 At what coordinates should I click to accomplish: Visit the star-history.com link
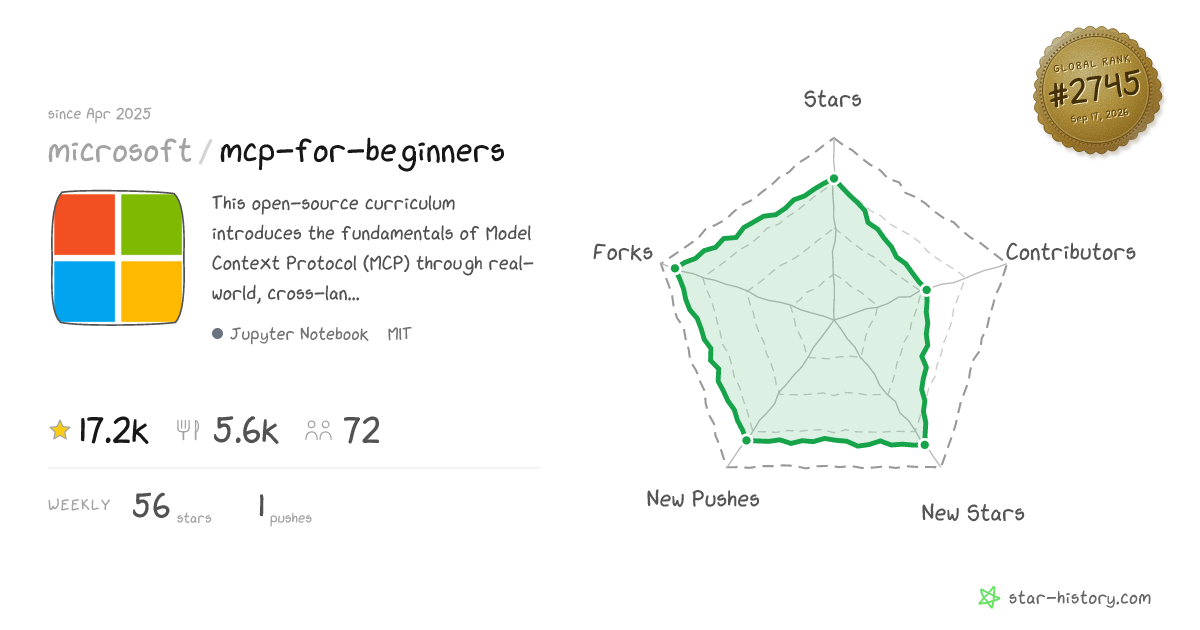tap(1079, 598)
